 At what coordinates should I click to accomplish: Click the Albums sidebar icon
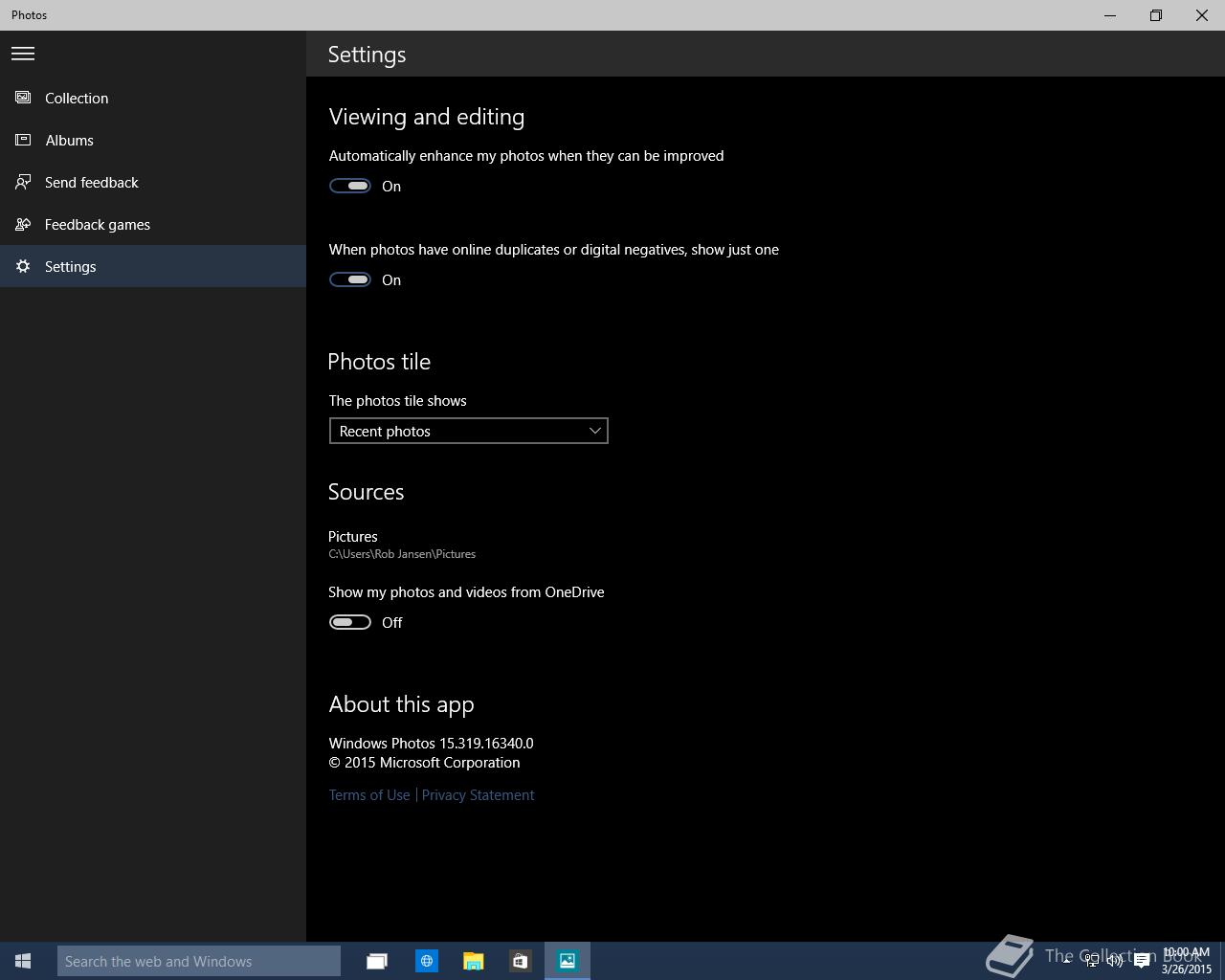[23, 140]
